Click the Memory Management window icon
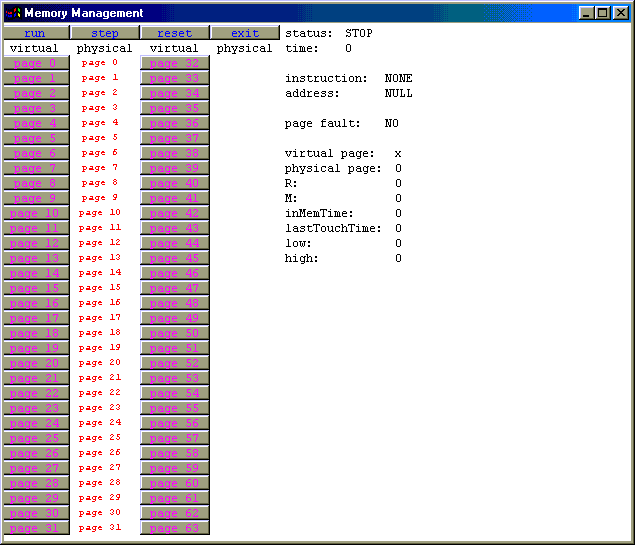This screenshot has height=545, width=635. click(13, 13)
